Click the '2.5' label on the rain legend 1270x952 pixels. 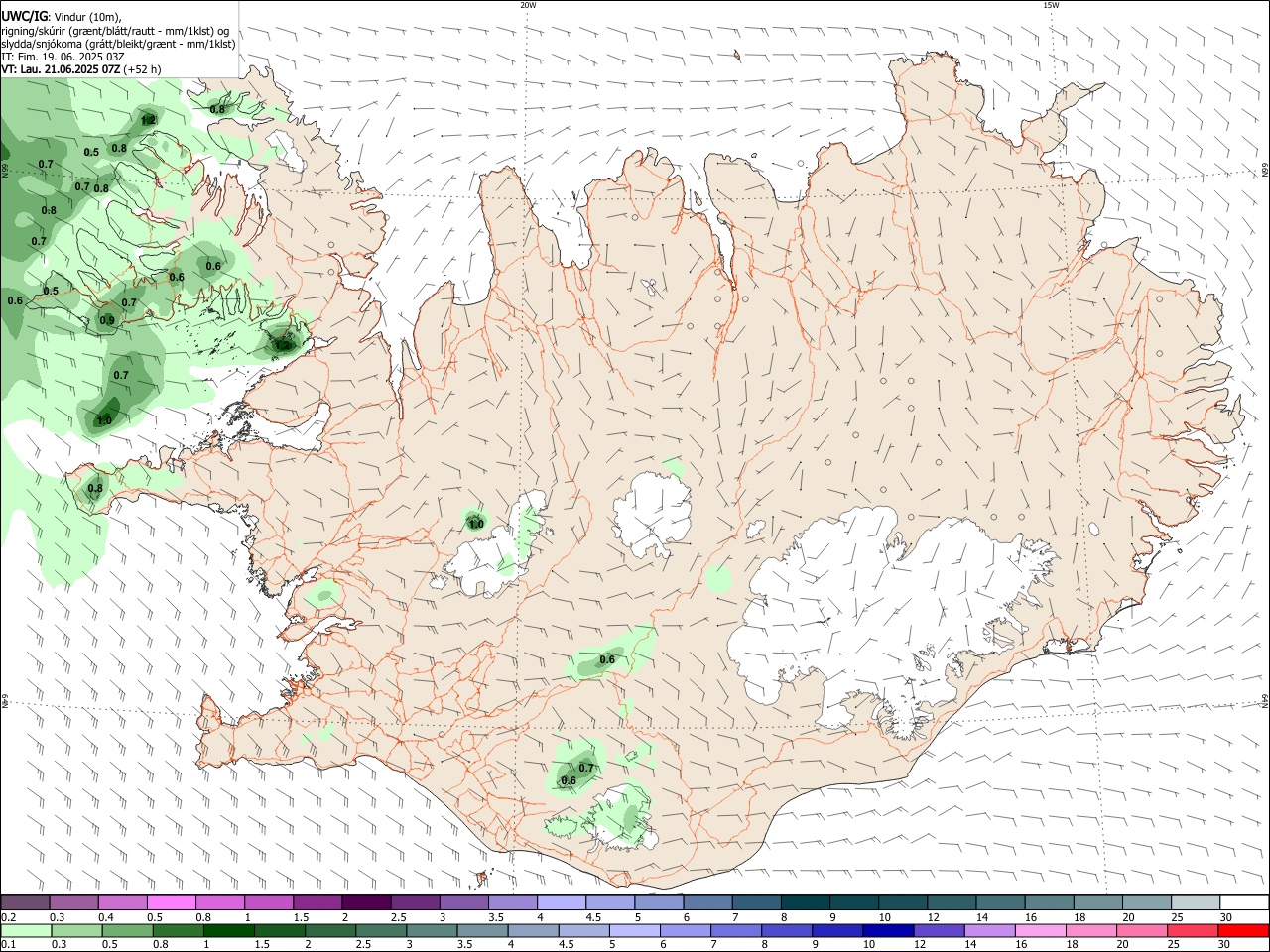click(364, 945)
